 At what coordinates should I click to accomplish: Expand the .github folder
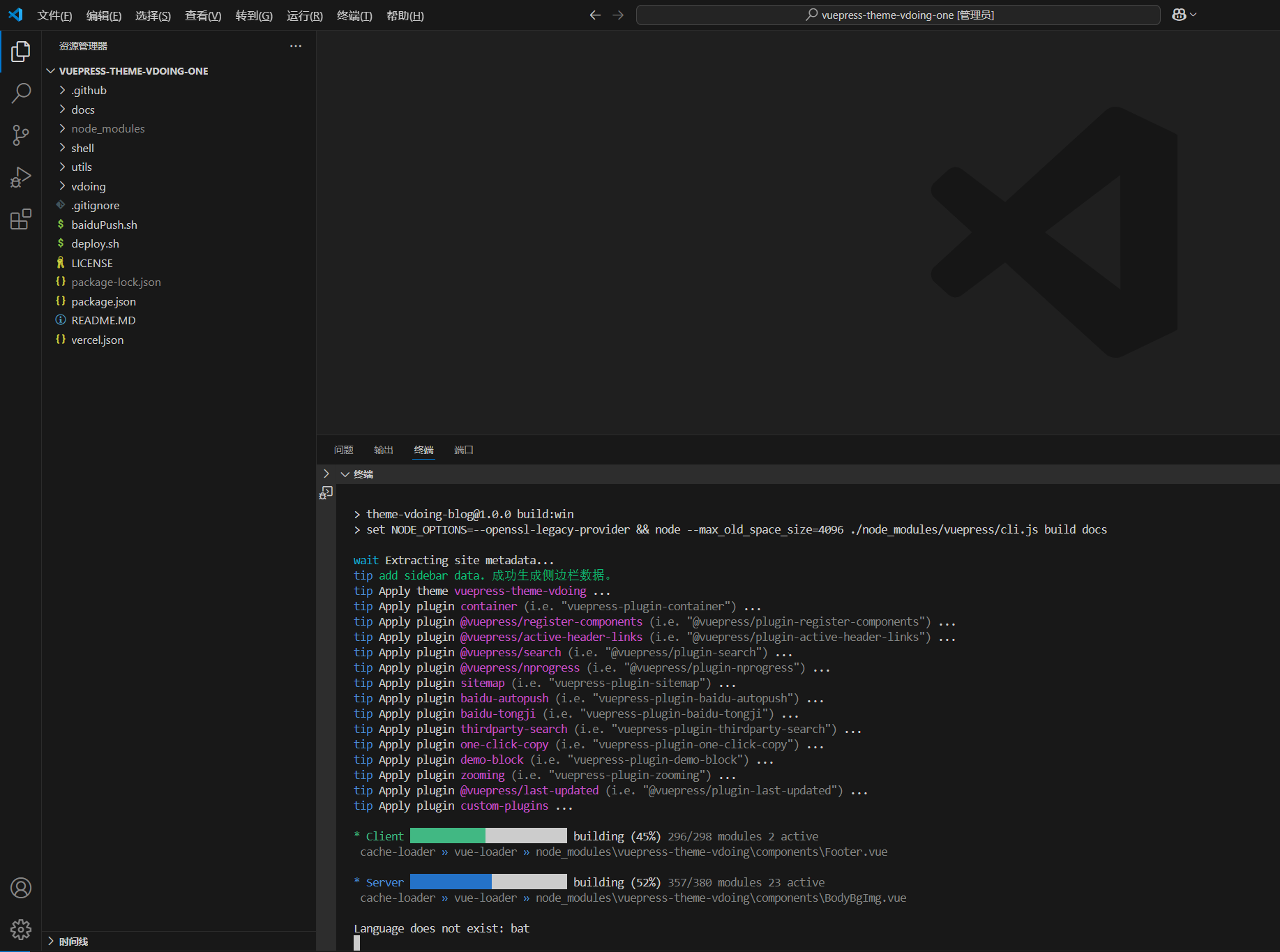coord(63,90)
